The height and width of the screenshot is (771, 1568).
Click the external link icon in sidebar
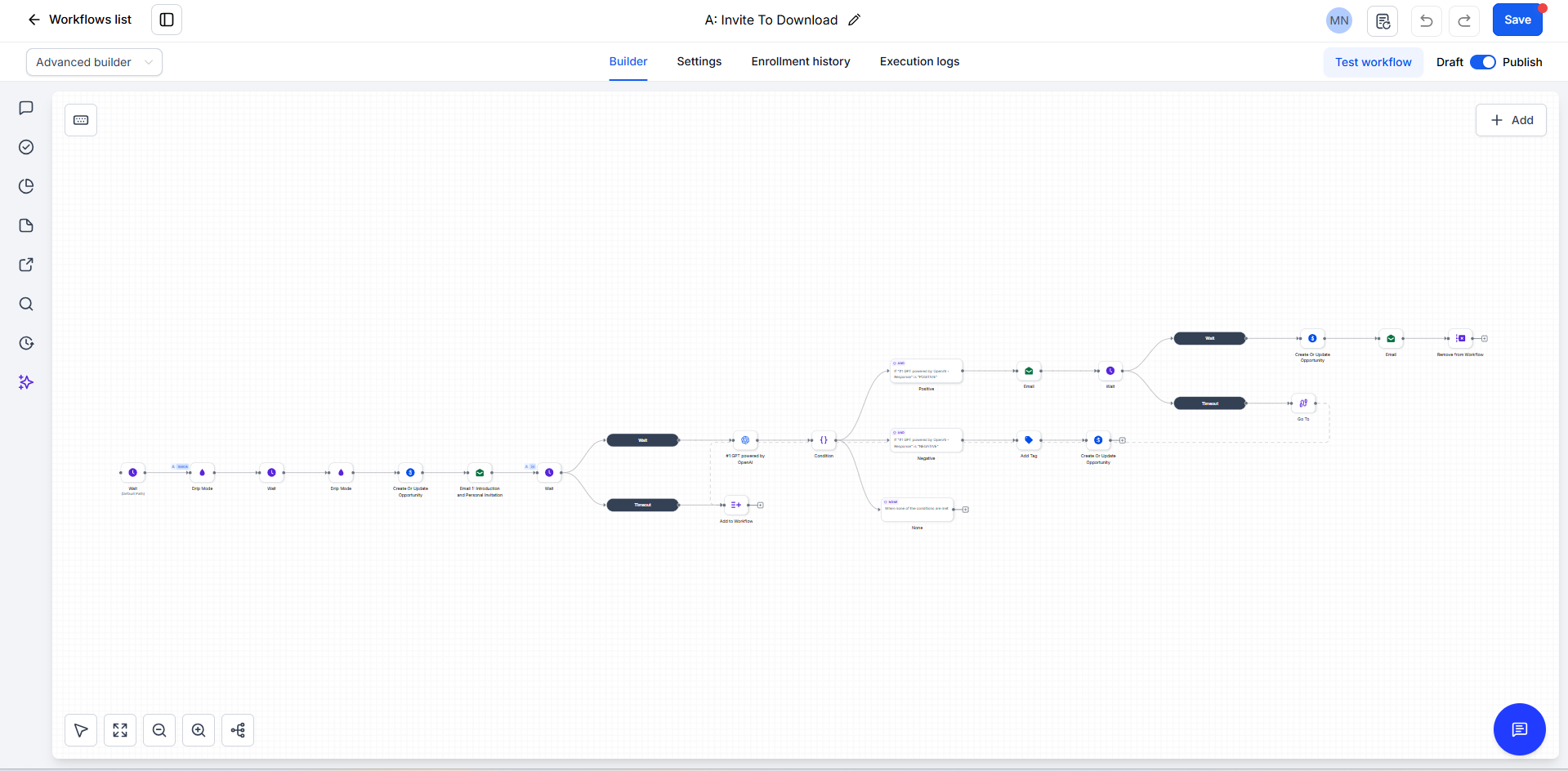26,265
